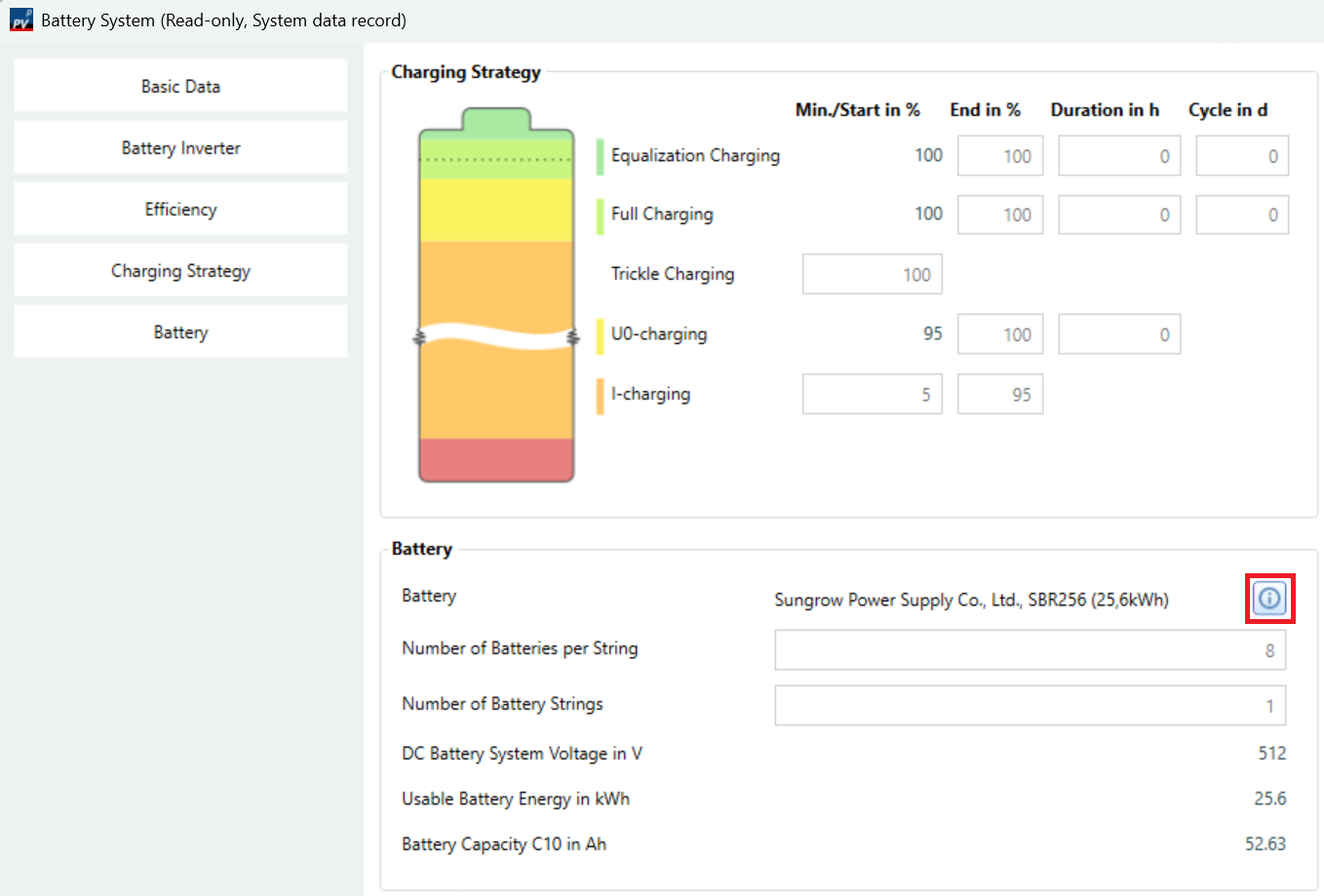Viewport: 1324px width, 896px height.
Task: Click Equalization Charging End in % field
Action: point(999,156)
